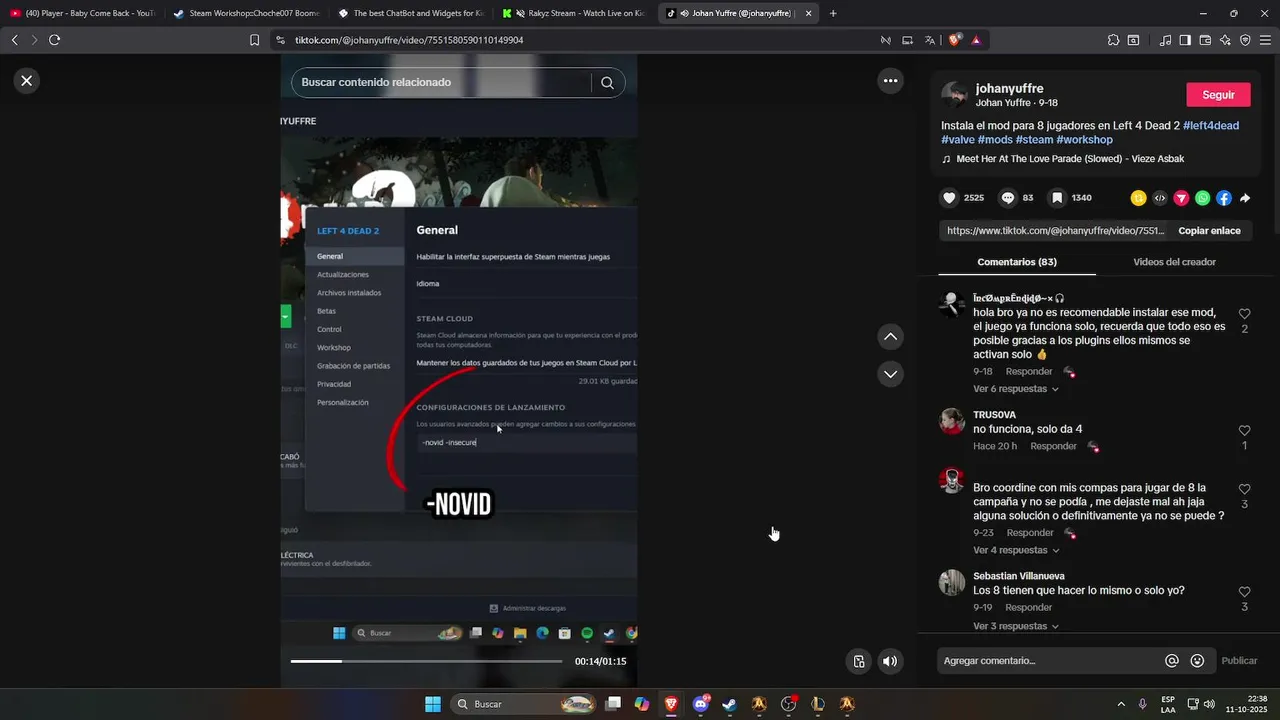Click the video progress bar
This screenshot has height=720, width=1280.
[426, 661]
